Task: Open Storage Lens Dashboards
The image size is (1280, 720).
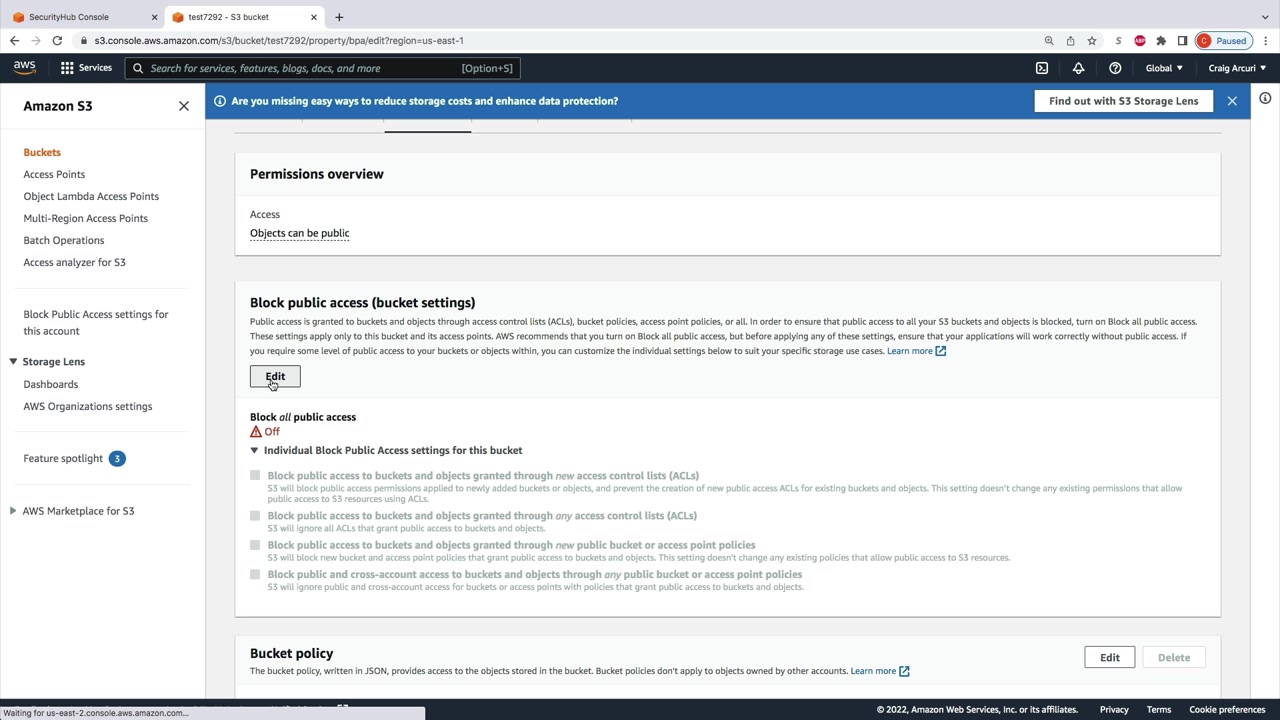Action: (x=50, y=385)
